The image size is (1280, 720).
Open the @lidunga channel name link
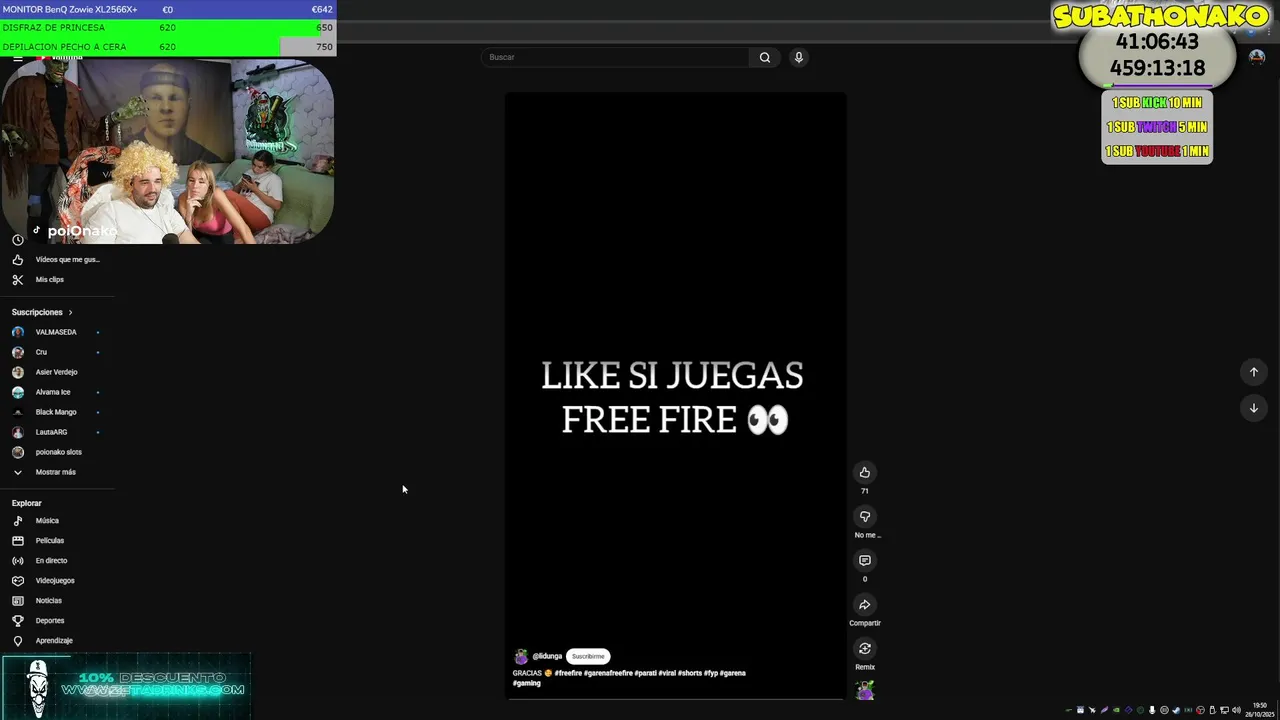(547, 657)
